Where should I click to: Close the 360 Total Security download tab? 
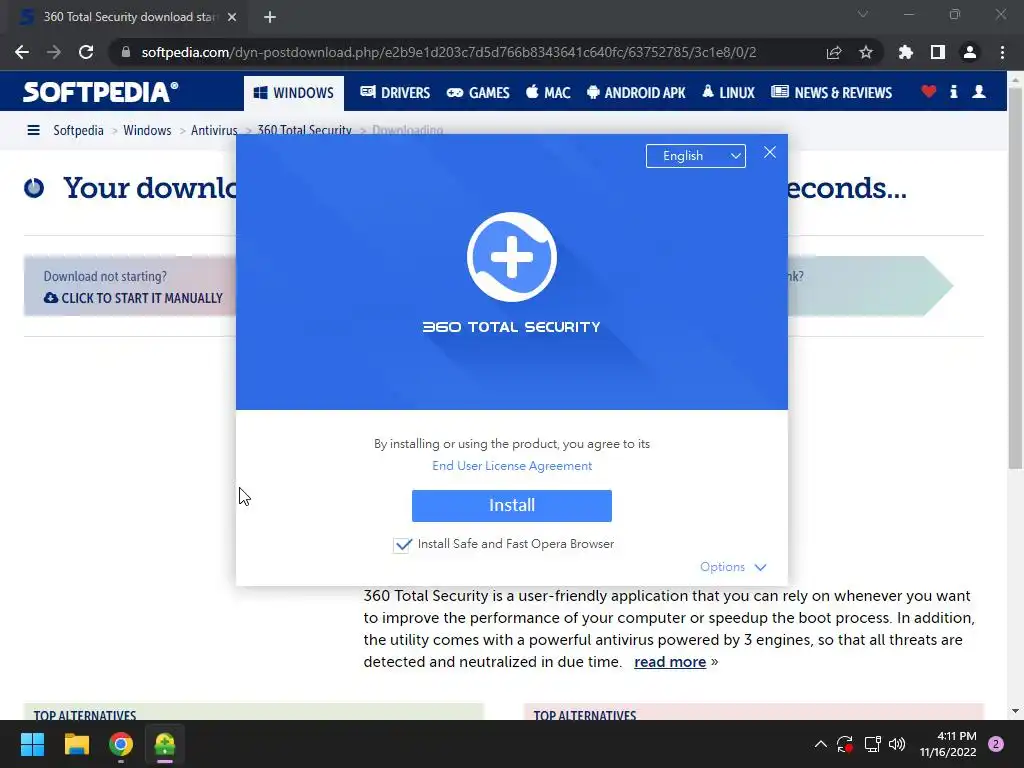[x=232, y=17]
